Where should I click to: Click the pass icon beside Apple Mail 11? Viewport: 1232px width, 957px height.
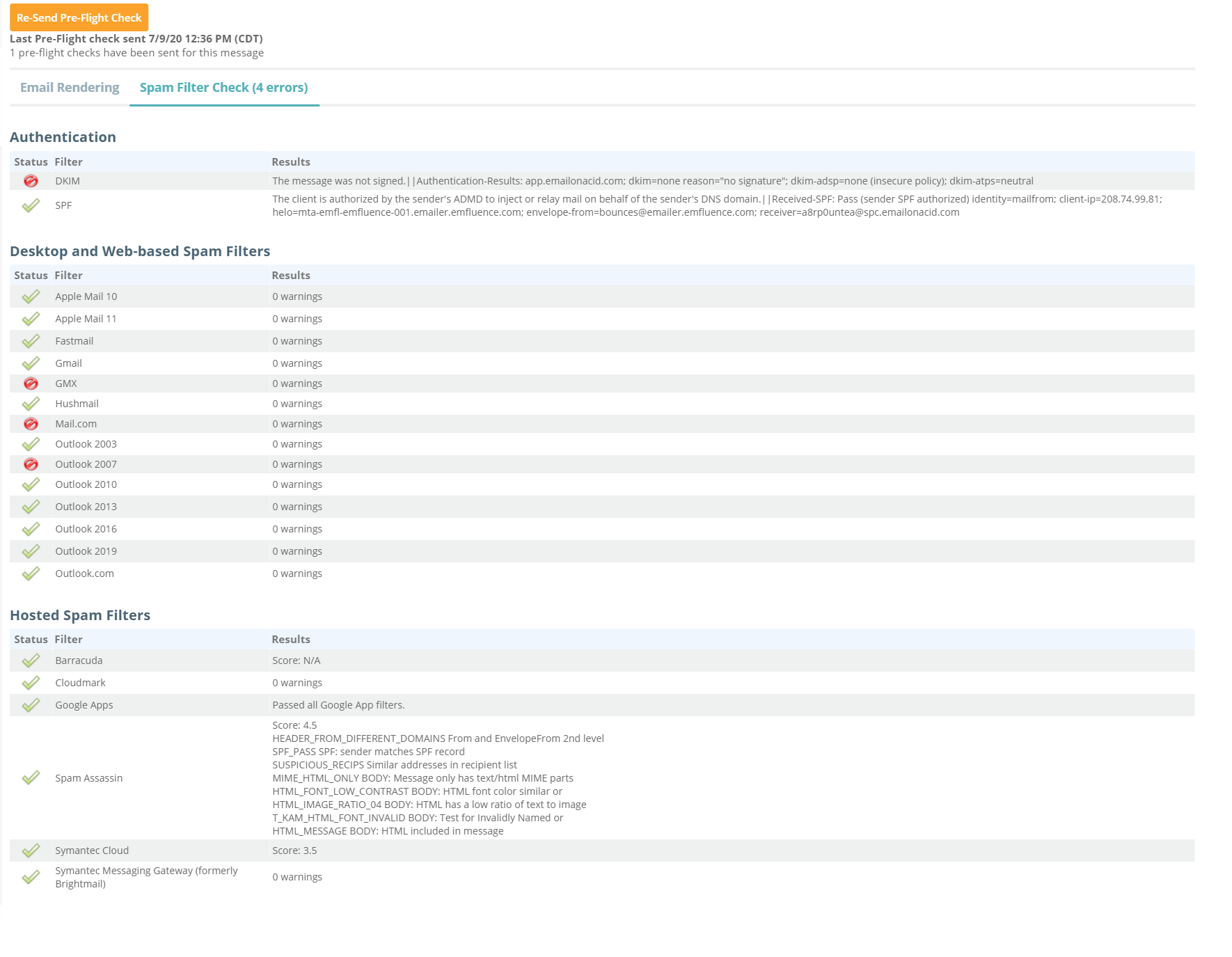point(31,319)
